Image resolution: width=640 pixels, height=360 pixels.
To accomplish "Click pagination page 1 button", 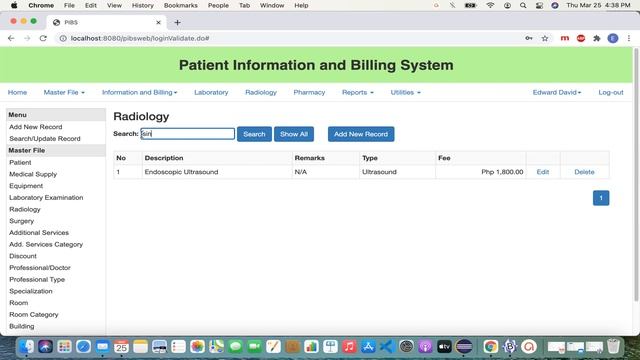I will (601, 198).
